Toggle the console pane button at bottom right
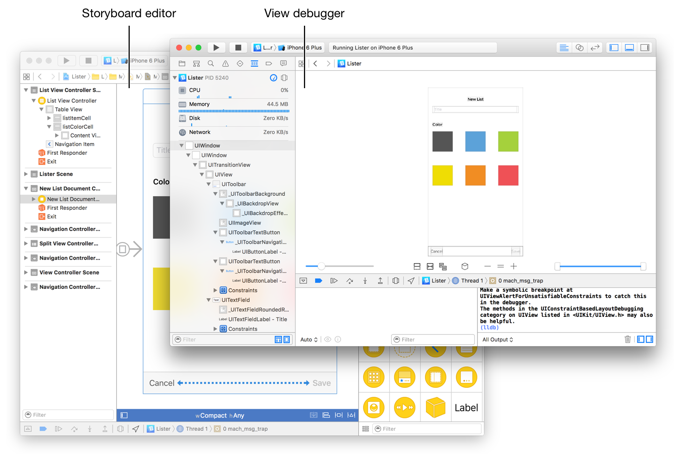 pos(649,339)
